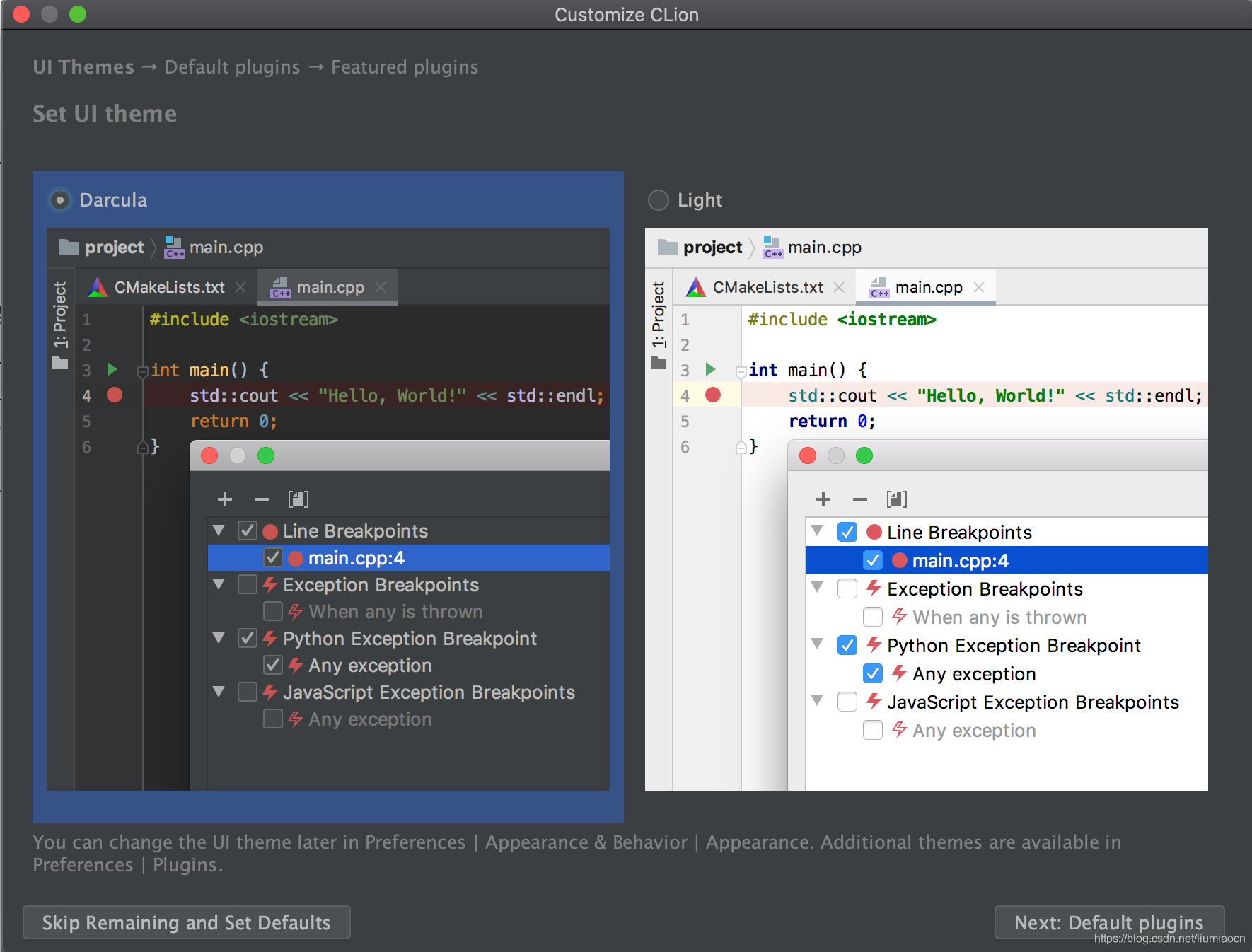1252x952 pixels.
Task: Click the red breakpoint dot in Light preview
Action: tap(713, 395)
